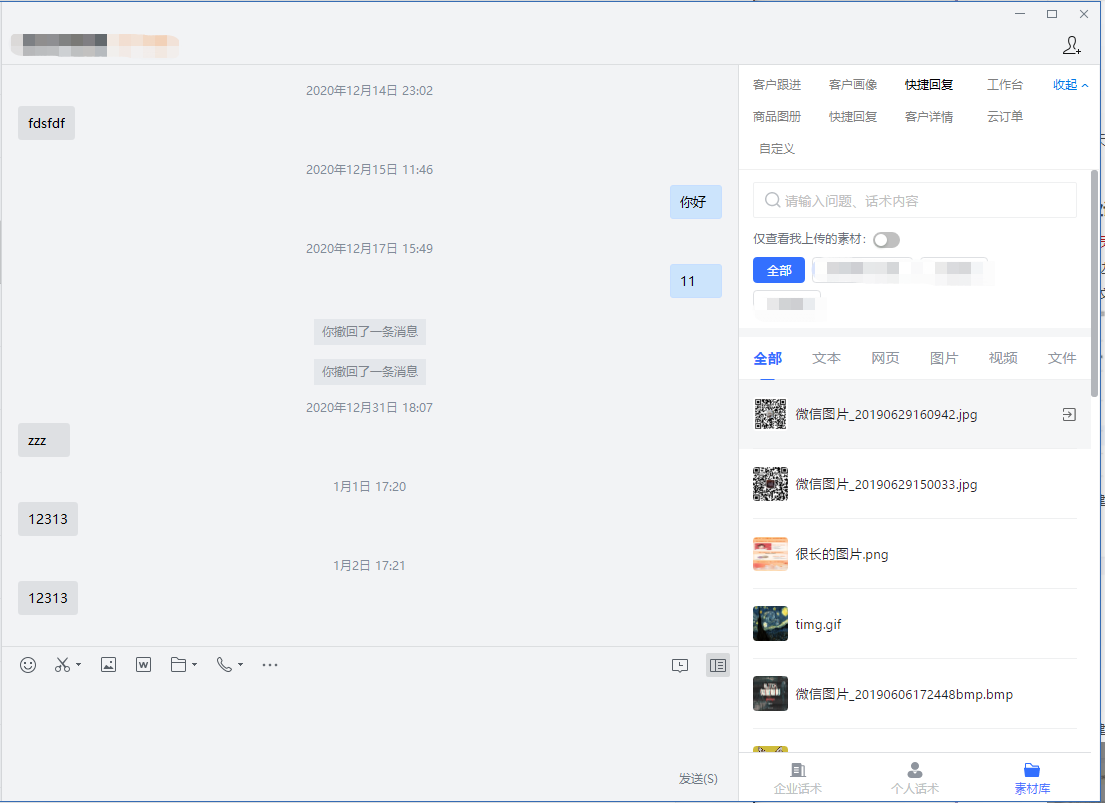Click the W document icon in chat toolbar
The height and width of the screenshot is (803, 1105).
click(x=143, y=665)
